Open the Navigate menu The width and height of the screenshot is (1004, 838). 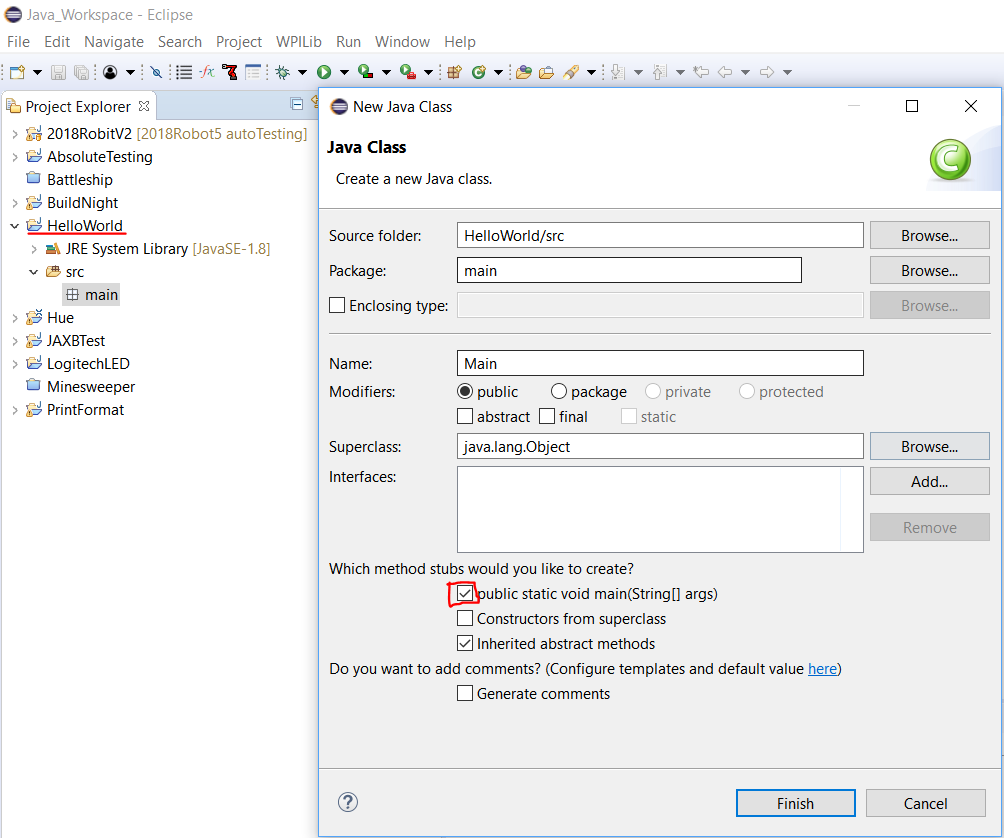[x=114, y=42]
